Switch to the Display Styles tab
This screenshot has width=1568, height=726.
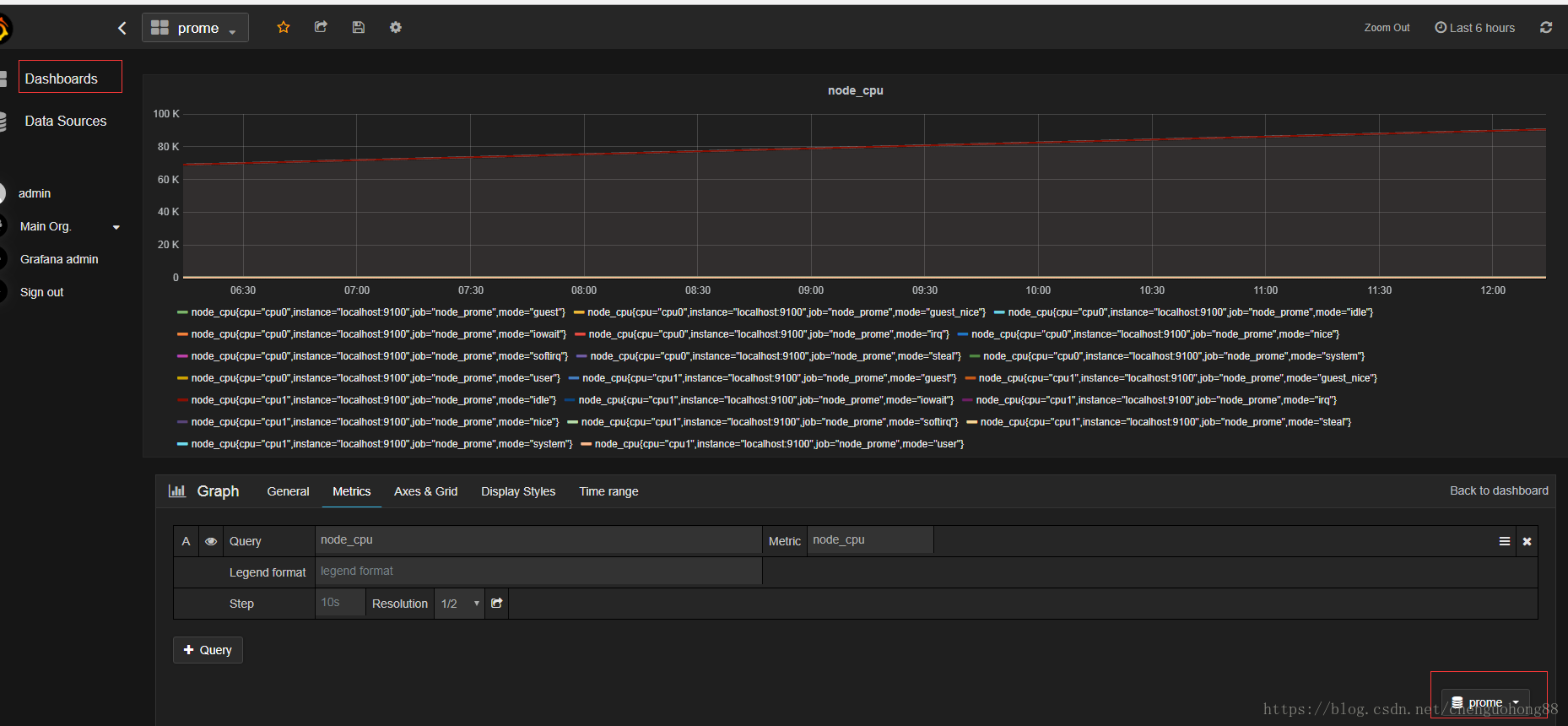518,491
